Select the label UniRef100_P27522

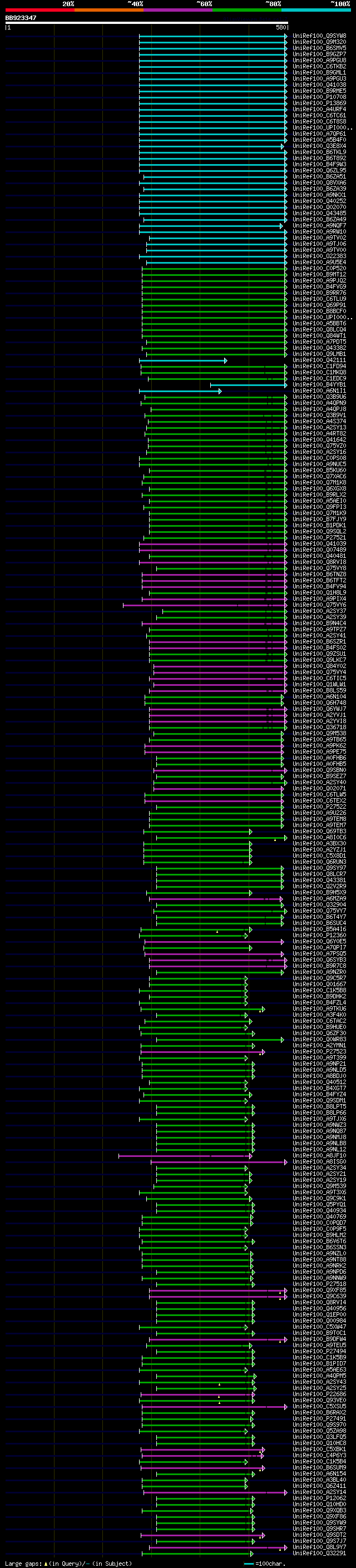pos(319,807)
